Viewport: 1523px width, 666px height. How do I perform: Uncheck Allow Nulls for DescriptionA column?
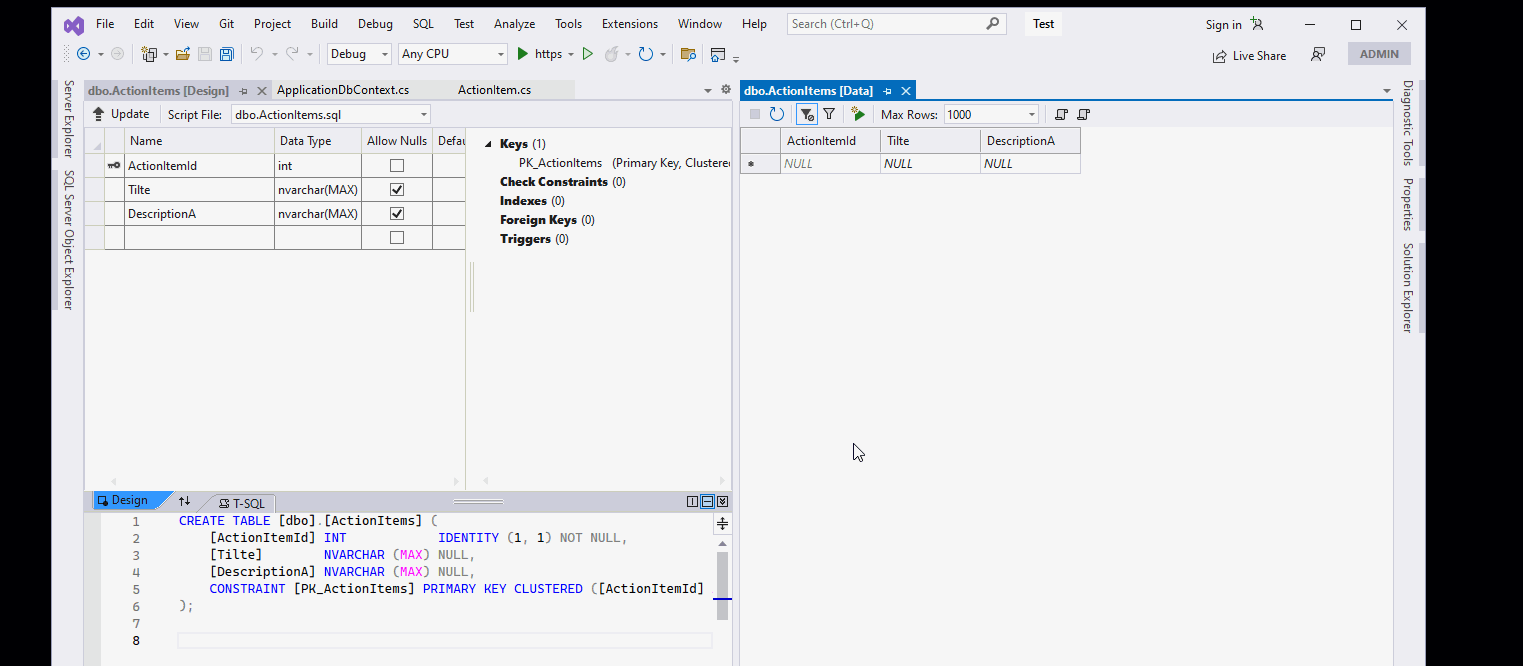pyautogui.click(x=397, y=213)
